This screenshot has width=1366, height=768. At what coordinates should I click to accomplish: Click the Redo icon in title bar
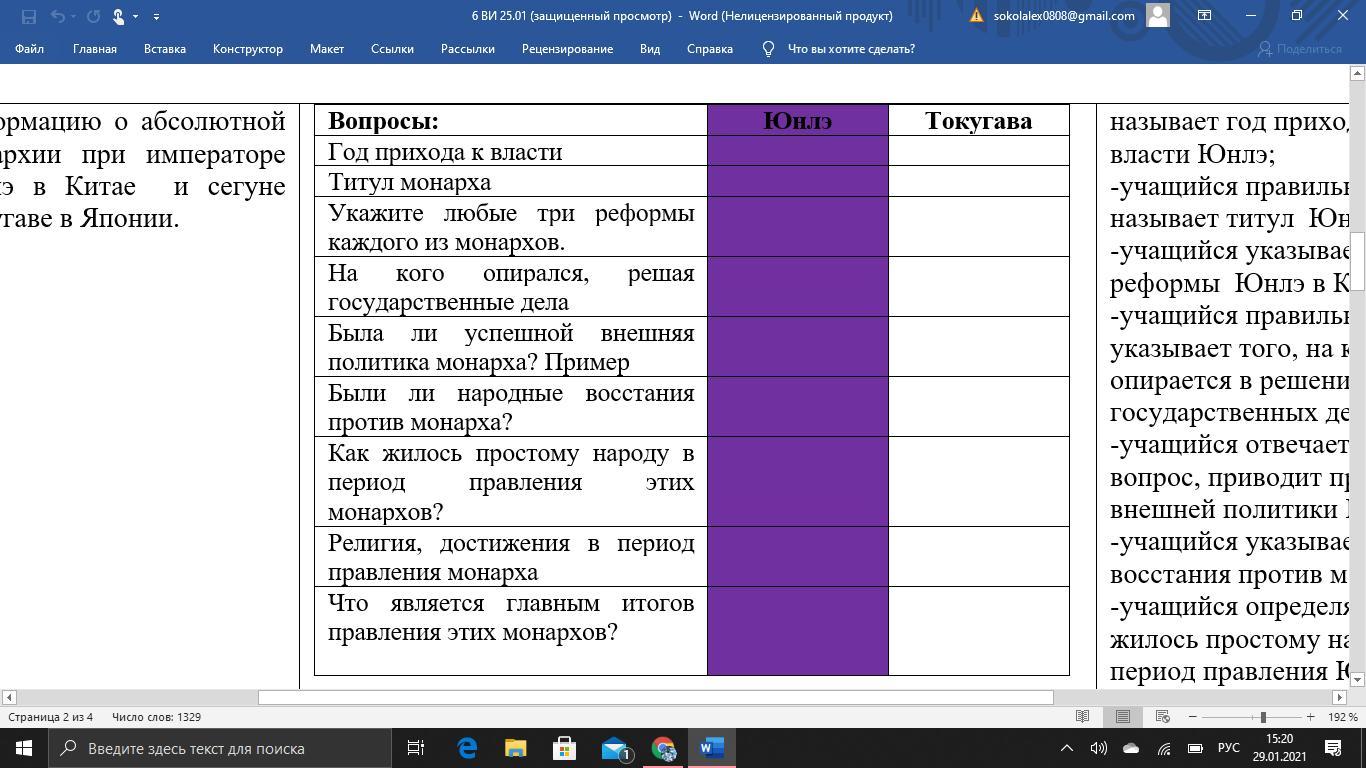tap(93, 16)
